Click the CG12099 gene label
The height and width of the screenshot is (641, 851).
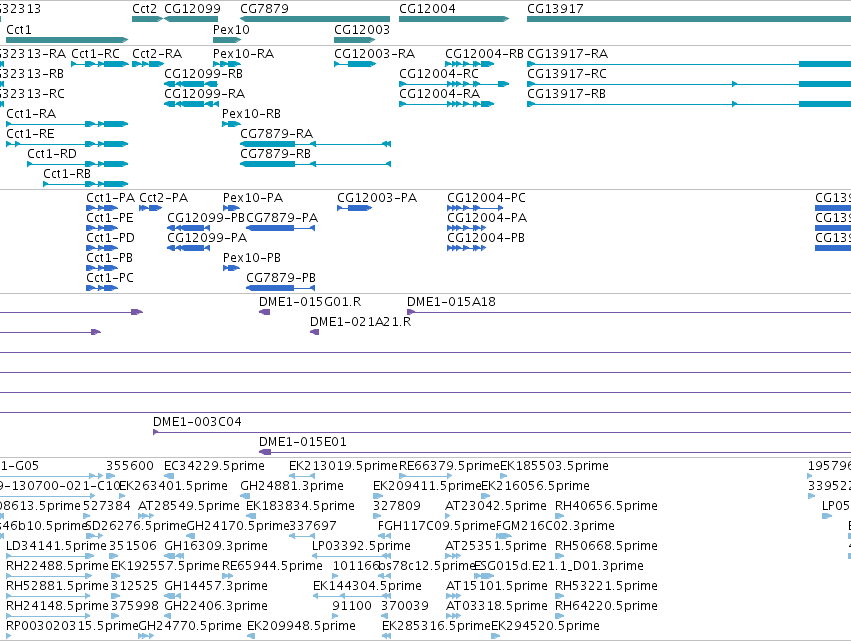coord(192,9)
